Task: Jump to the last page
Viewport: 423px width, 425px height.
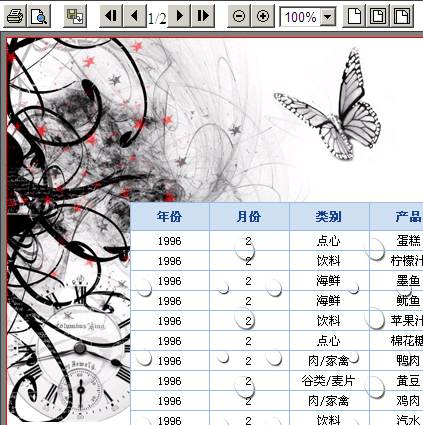Action: click(x=203, y=16)
